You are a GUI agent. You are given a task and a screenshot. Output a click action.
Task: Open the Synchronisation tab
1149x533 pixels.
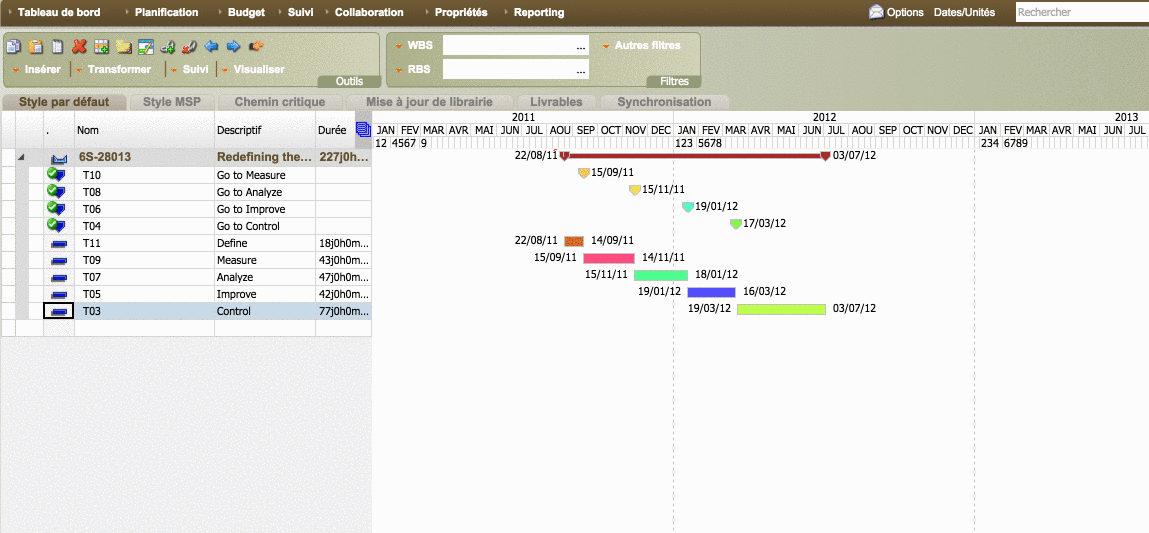pos(665,102)
